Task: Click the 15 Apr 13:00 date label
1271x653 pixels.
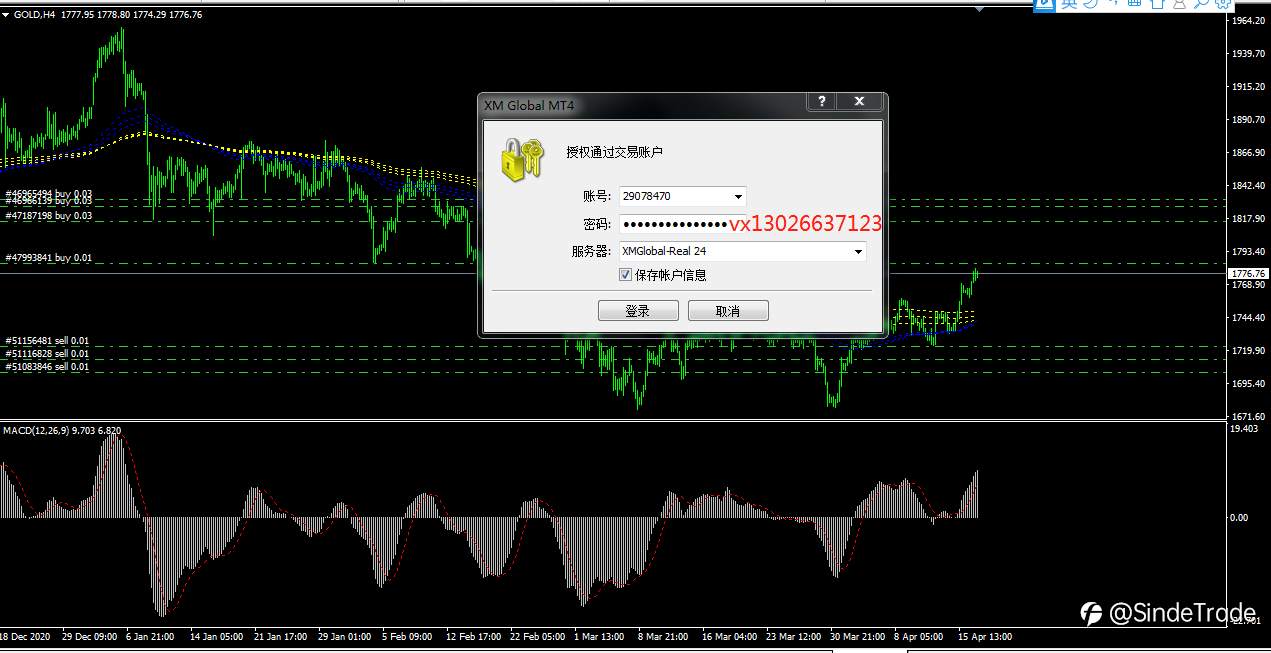Action: click(987, 636)
